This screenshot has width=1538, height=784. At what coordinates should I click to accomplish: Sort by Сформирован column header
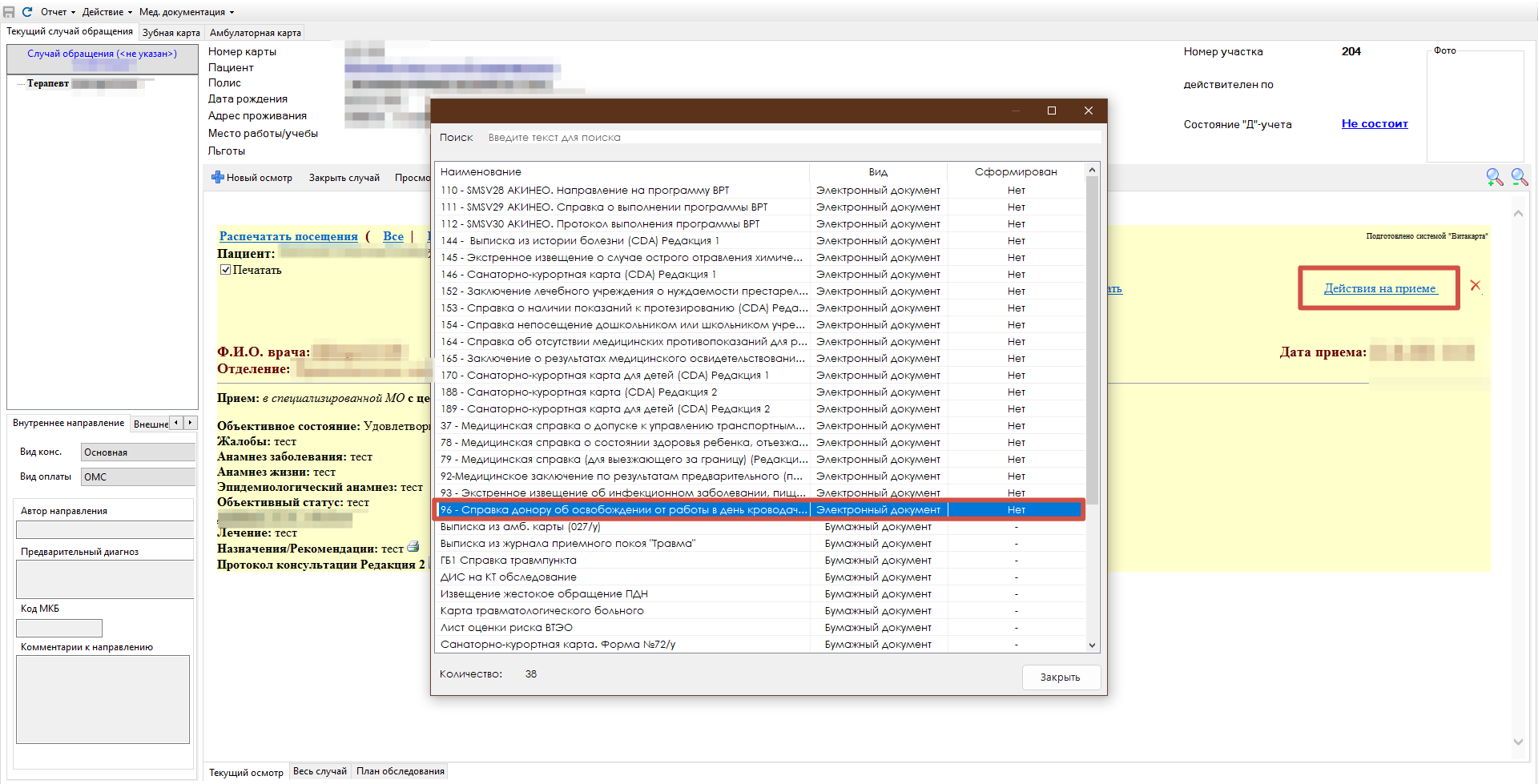pos(1016,171)
